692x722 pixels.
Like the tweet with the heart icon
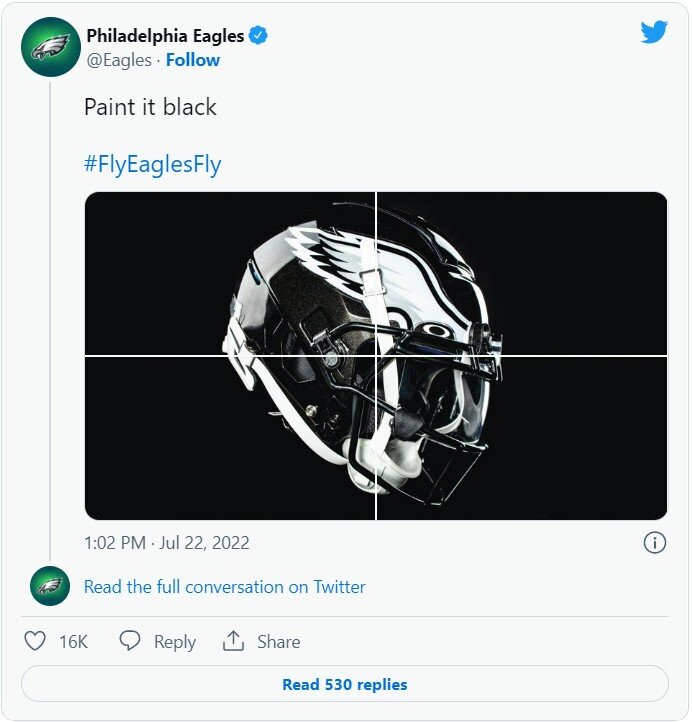tap(35, 641)
